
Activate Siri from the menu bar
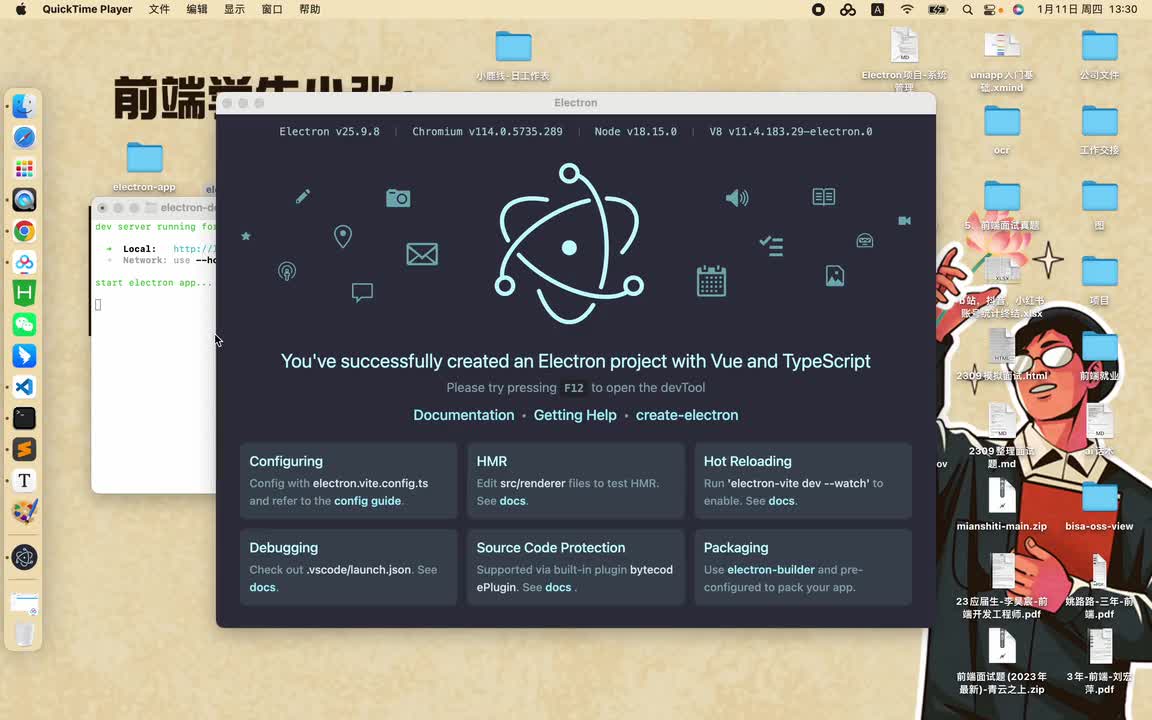pyautogui.click(x=1018, y=10)
